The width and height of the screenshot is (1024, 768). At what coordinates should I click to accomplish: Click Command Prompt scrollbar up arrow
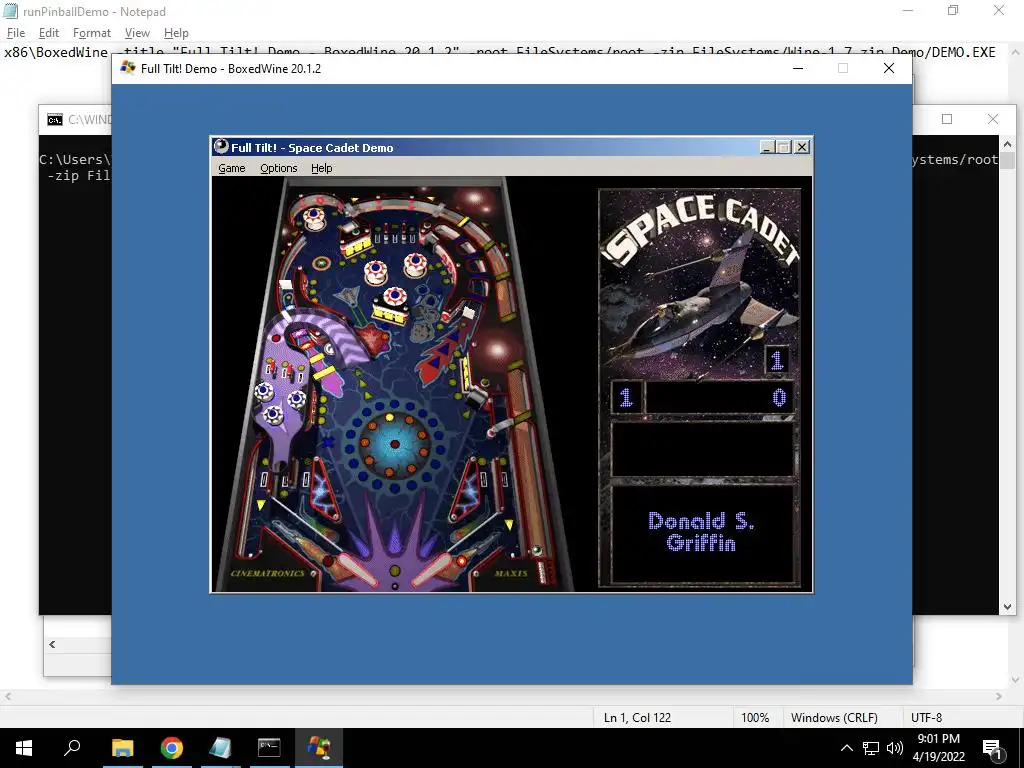pos(1007,144)
